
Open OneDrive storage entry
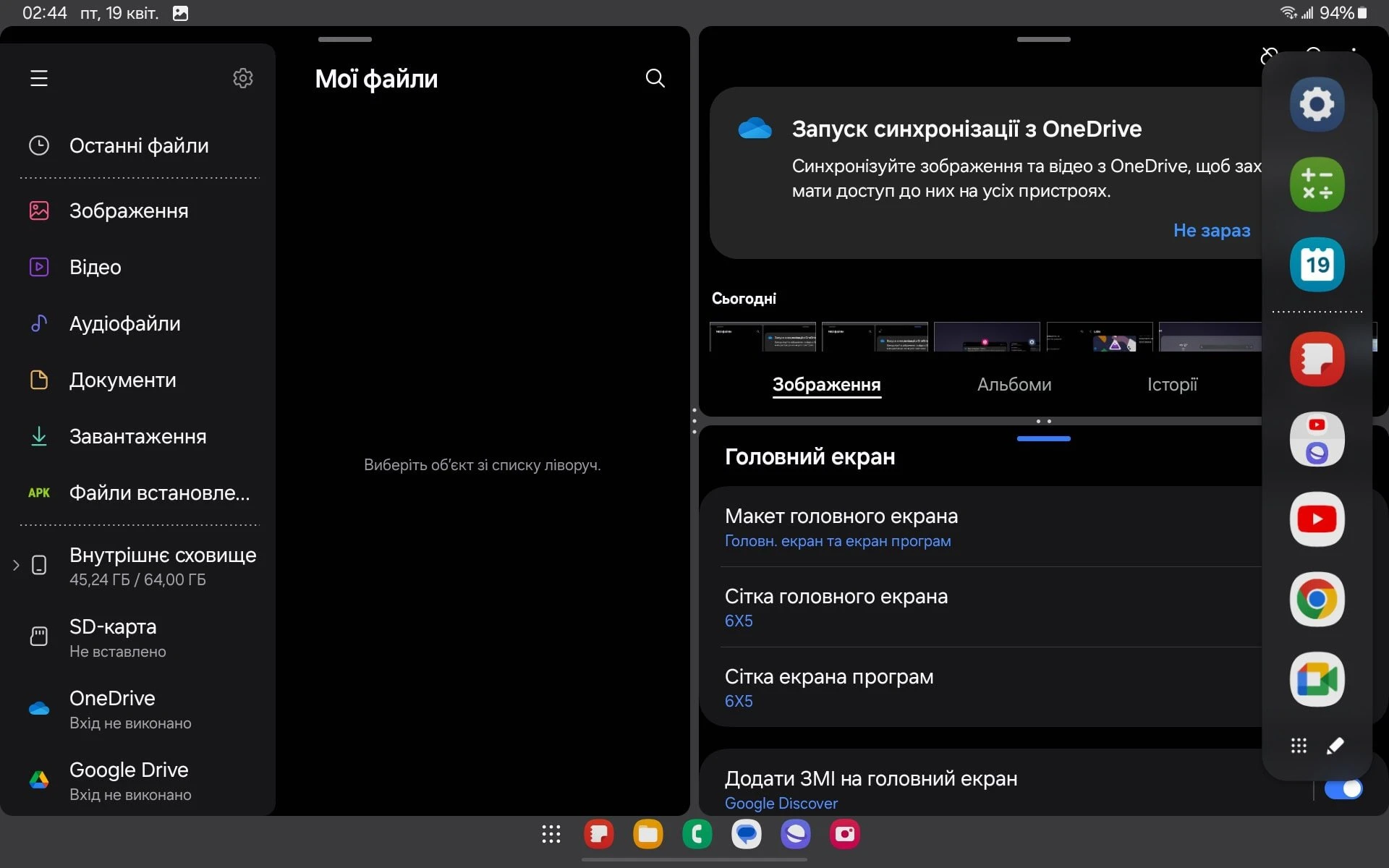[139, 709]
